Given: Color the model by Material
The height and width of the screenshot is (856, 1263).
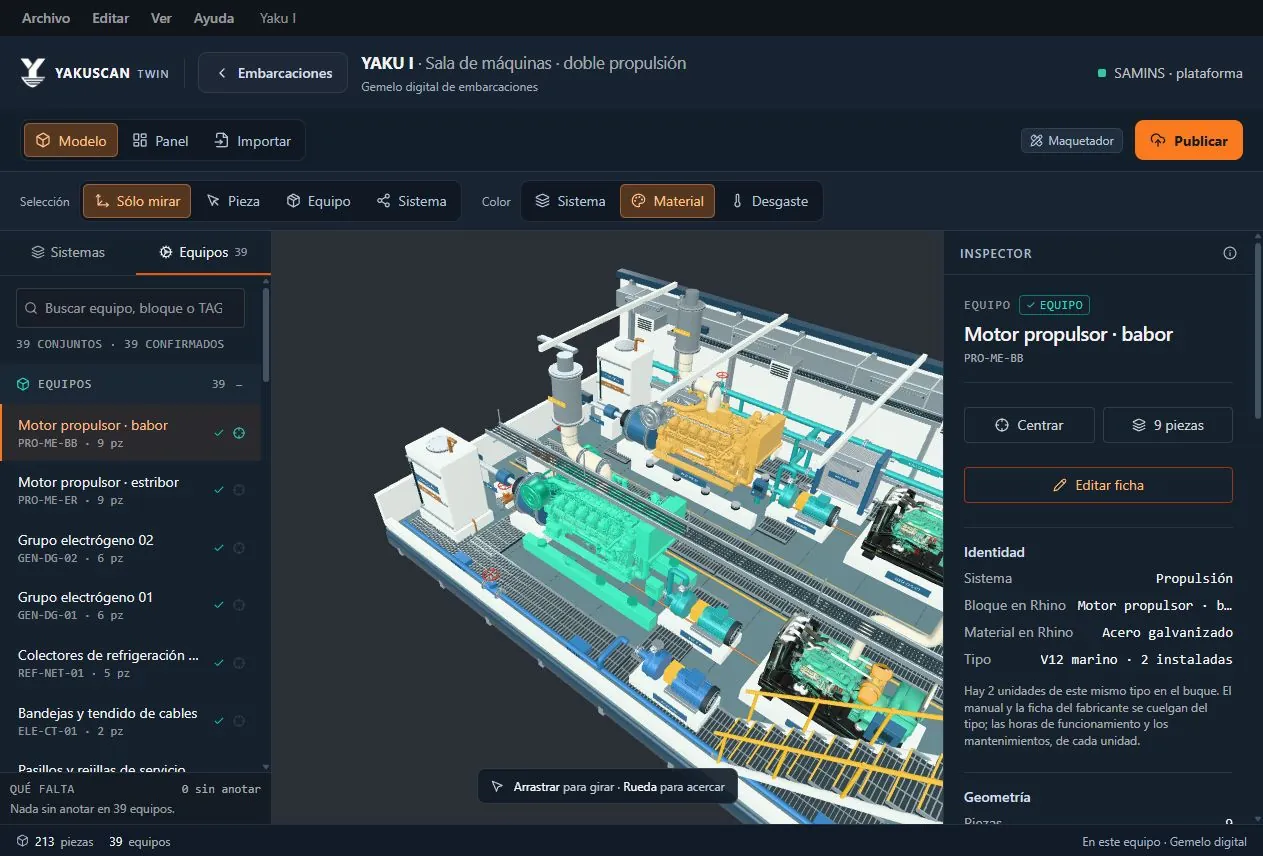Looking at the screenshot, I should point(668,201).
